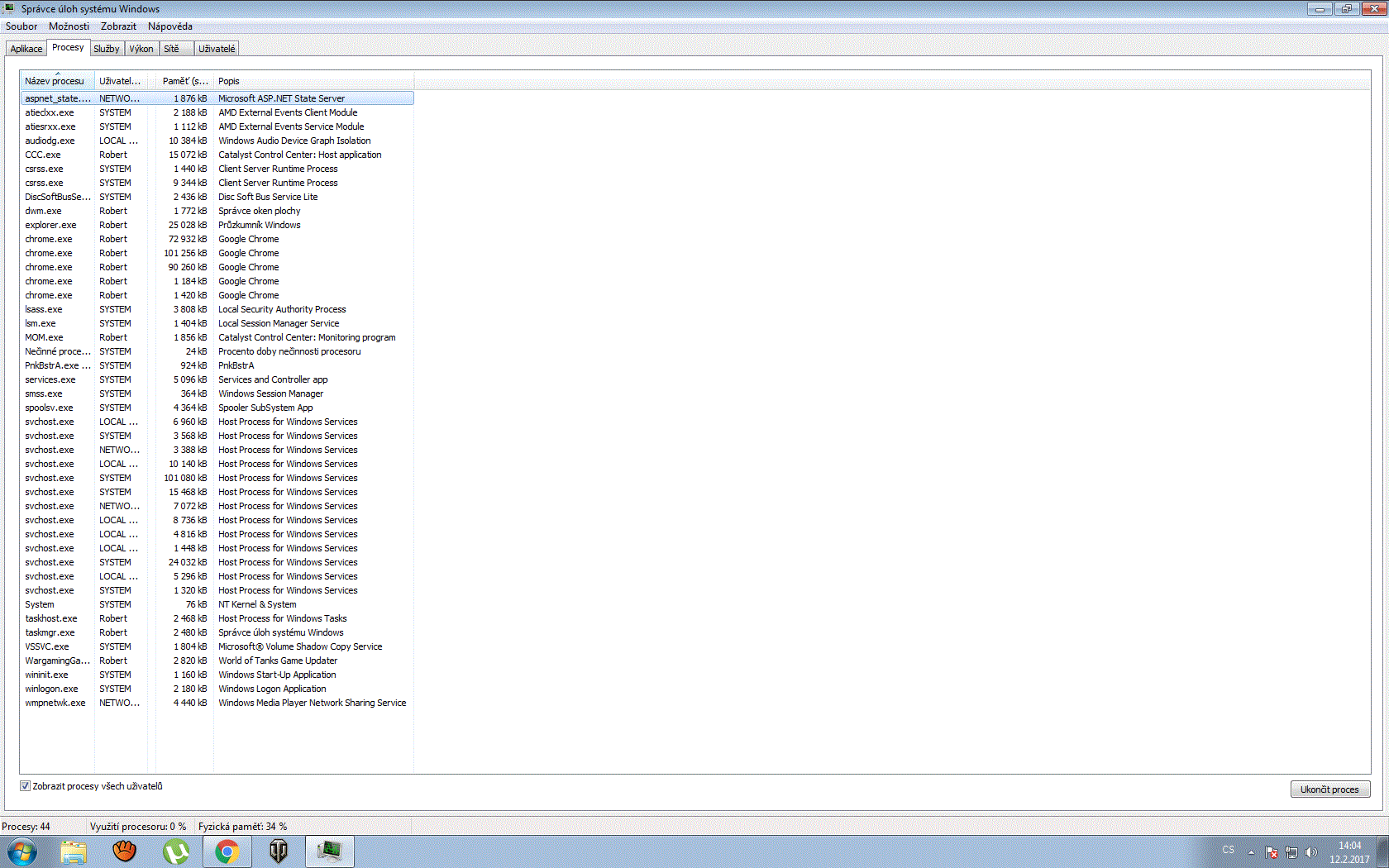Screen dimensions: 1389x868
Task: Click the volume speaker tray icon
Action: click(x=1311, y=852)
